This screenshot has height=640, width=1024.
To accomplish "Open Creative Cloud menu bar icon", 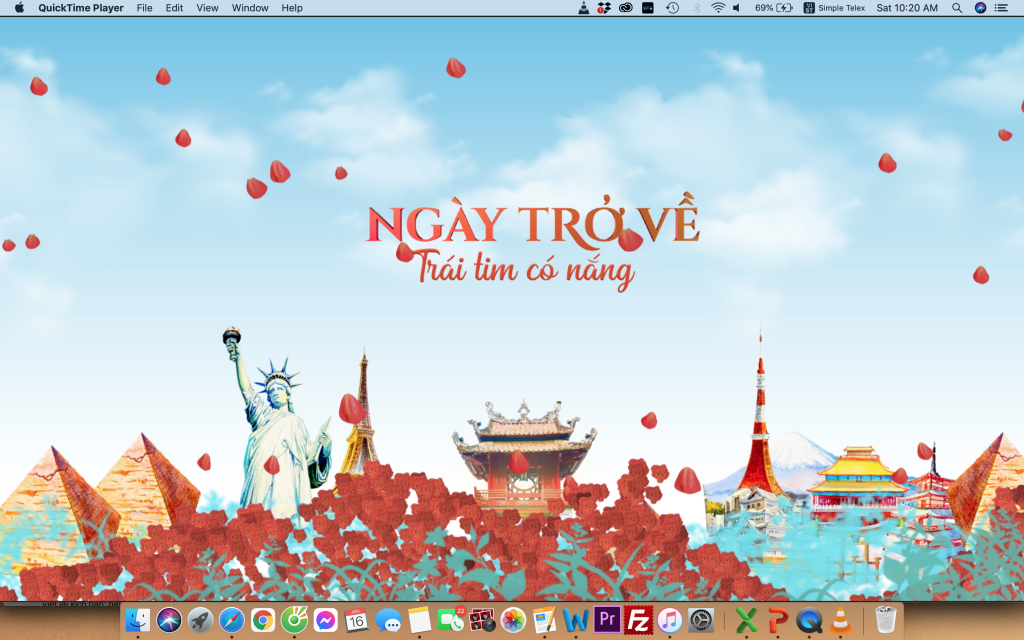I will (626, 8).
